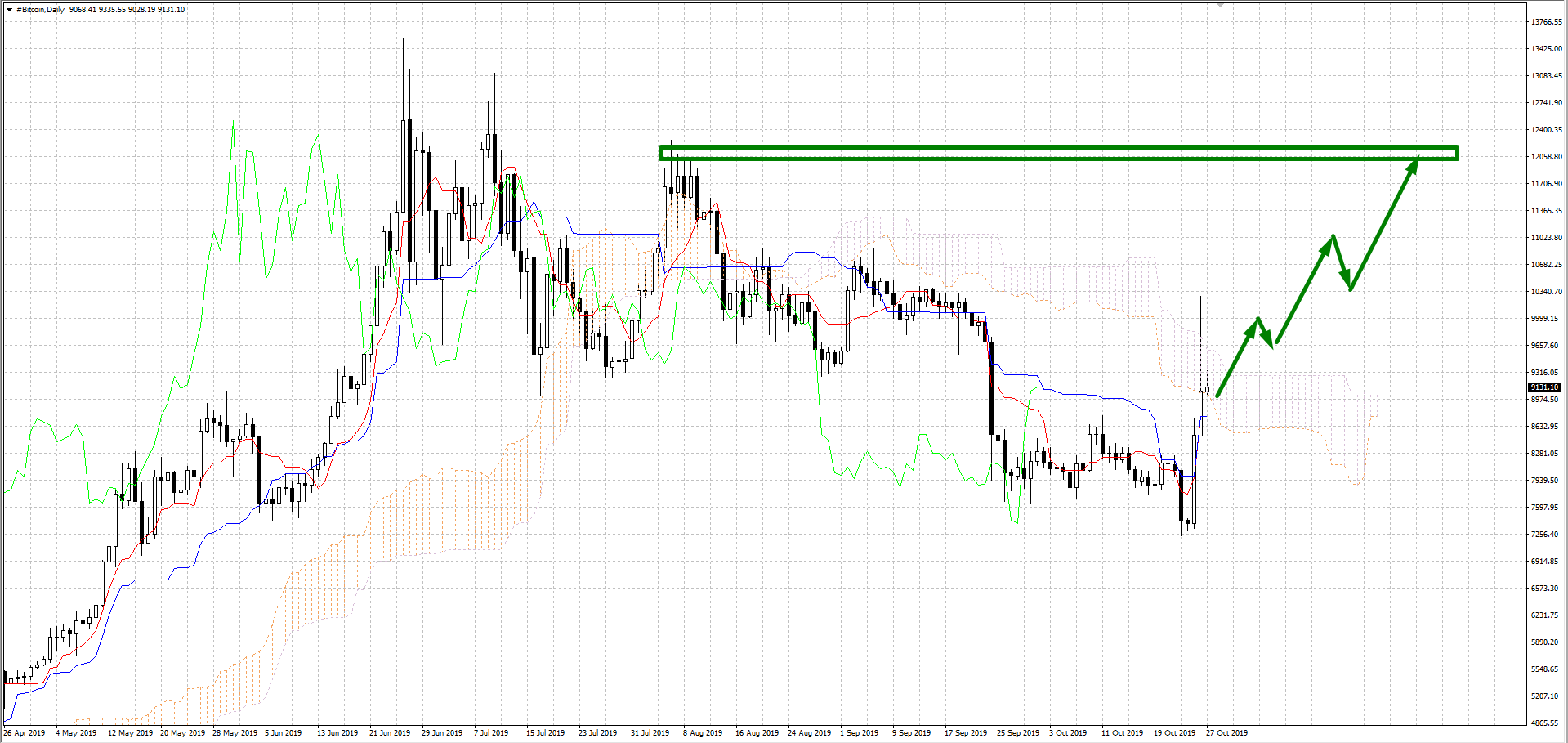Click the 27 Oct 2019 date label
Viewport: 1568px width, 743px height.
pyautogui.click(x=1226, y=732)
